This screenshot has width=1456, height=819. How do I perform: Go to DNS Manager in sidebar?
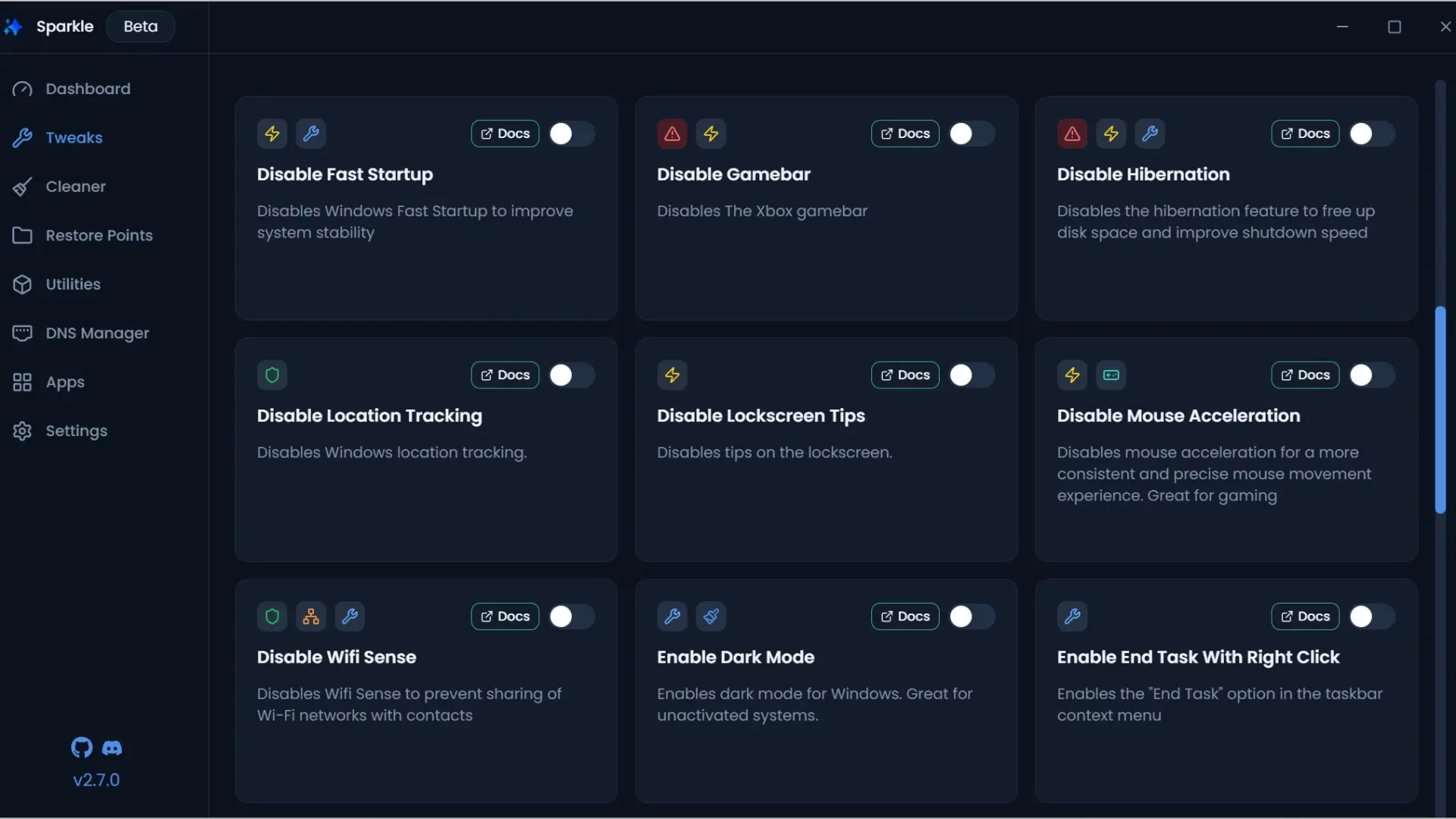(97, 333)
